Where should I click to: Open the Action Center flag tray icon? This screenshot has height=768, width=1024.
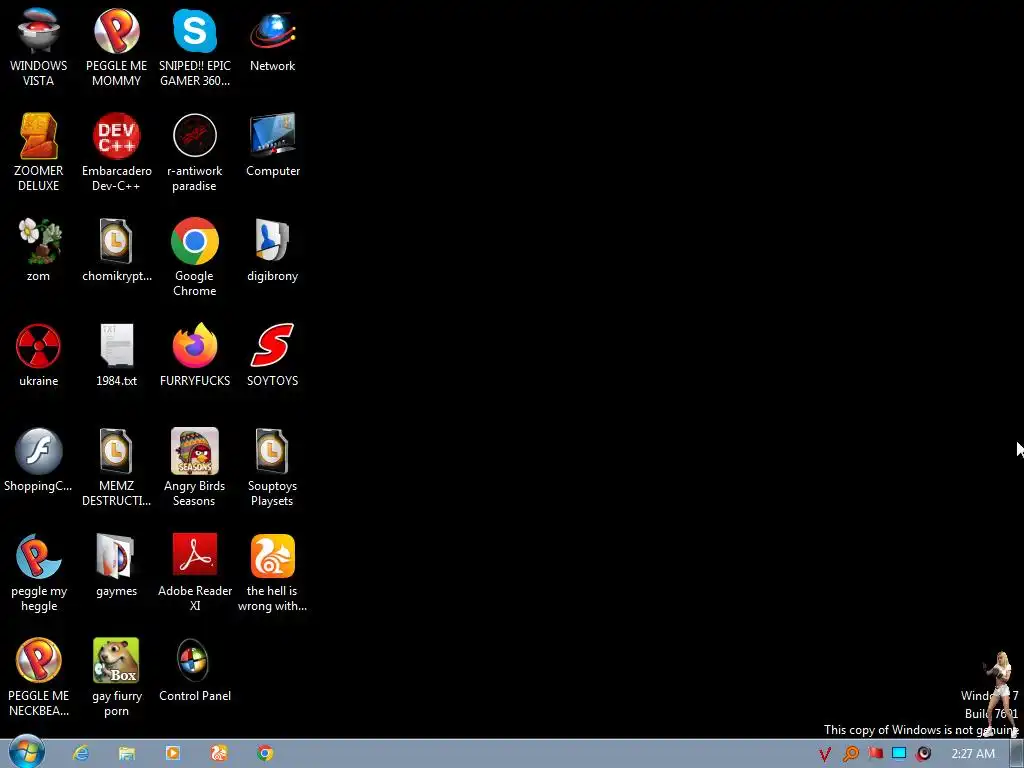point(875,754)
